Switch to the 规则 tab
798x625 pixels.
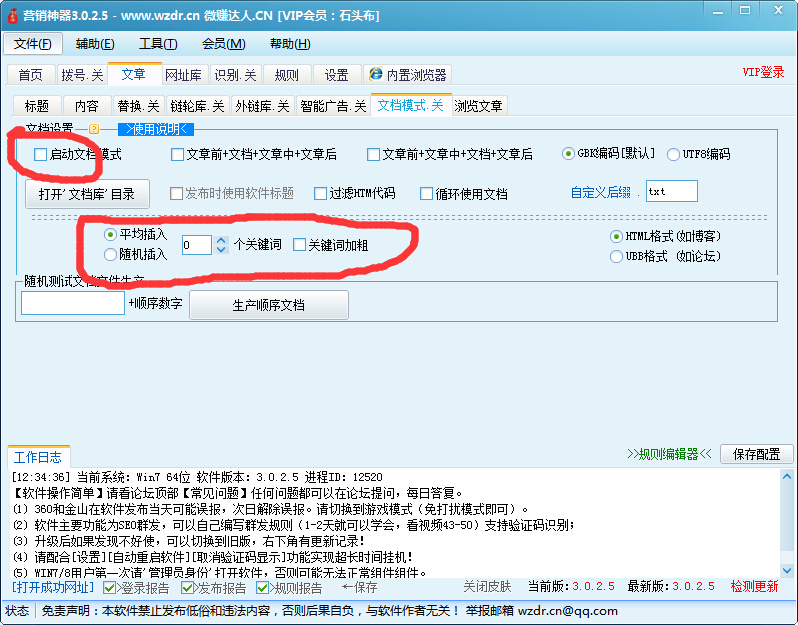[287, 75]
